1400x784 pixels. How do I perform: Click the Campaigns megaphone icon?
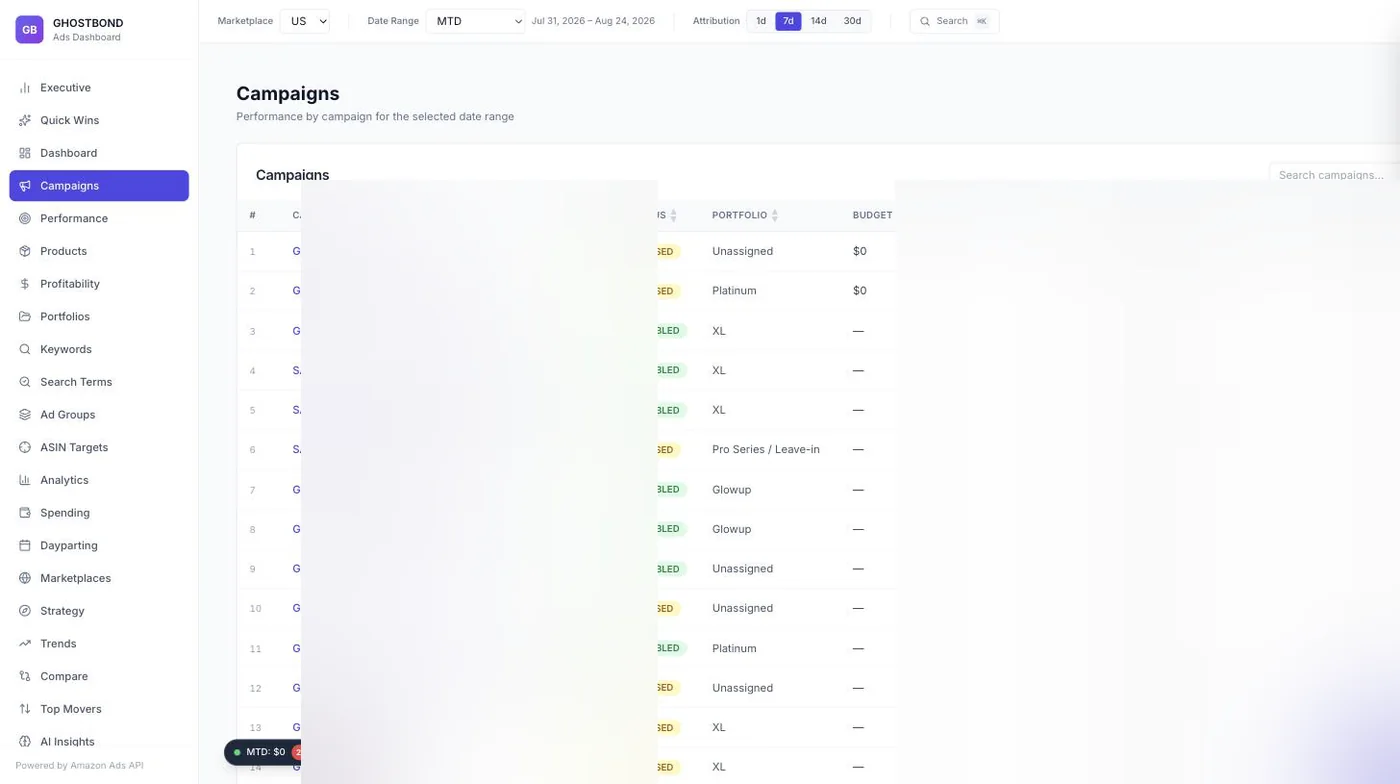(25, 186)
